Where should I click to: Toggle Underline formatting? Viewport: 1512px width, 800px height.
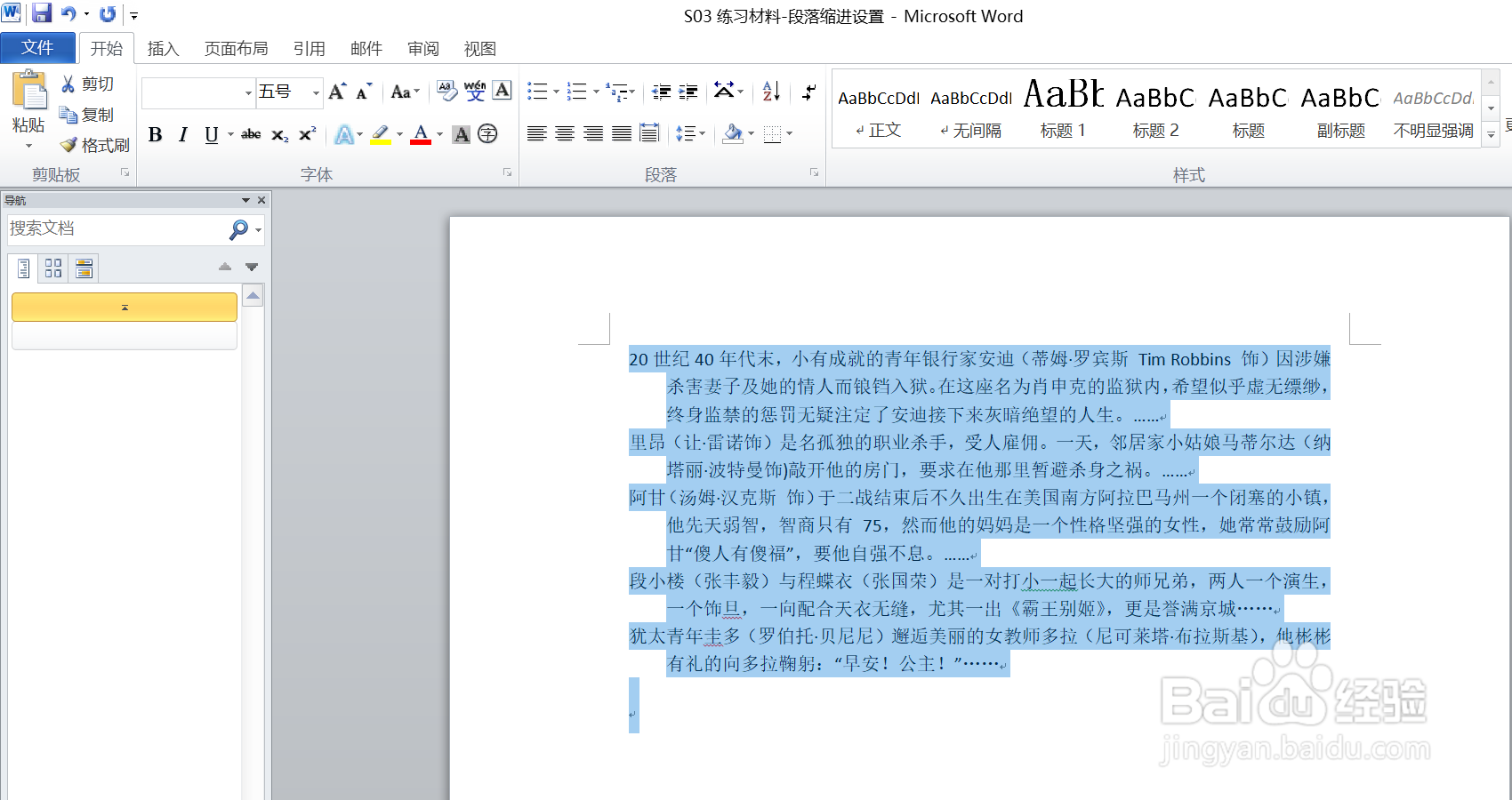pyautogui.click(x=211, y=134)
